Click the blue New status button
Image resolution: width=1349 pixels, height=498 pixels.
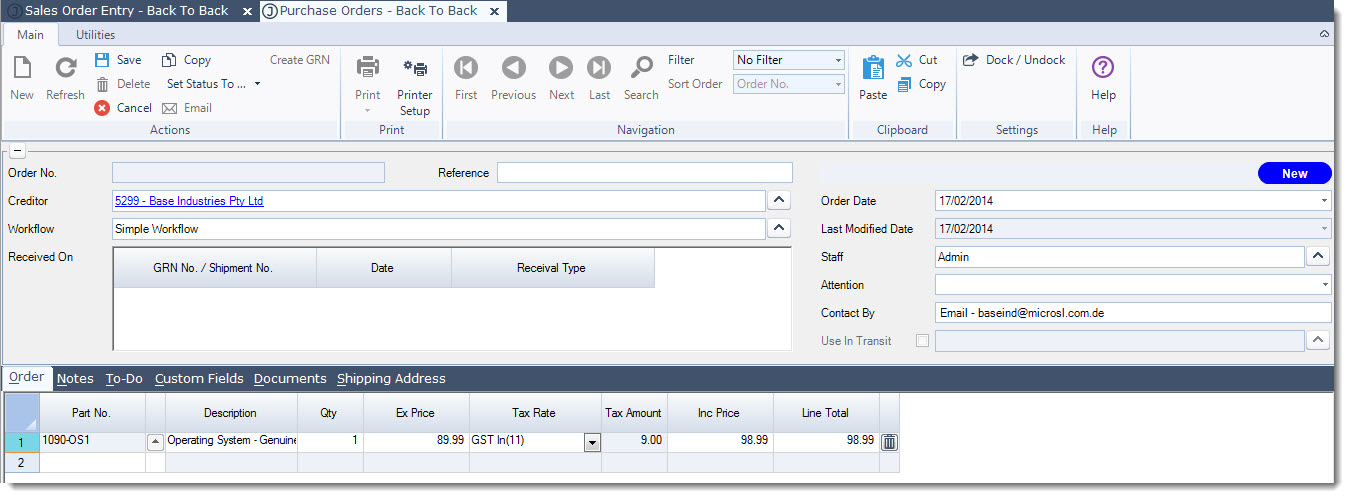1295,174
